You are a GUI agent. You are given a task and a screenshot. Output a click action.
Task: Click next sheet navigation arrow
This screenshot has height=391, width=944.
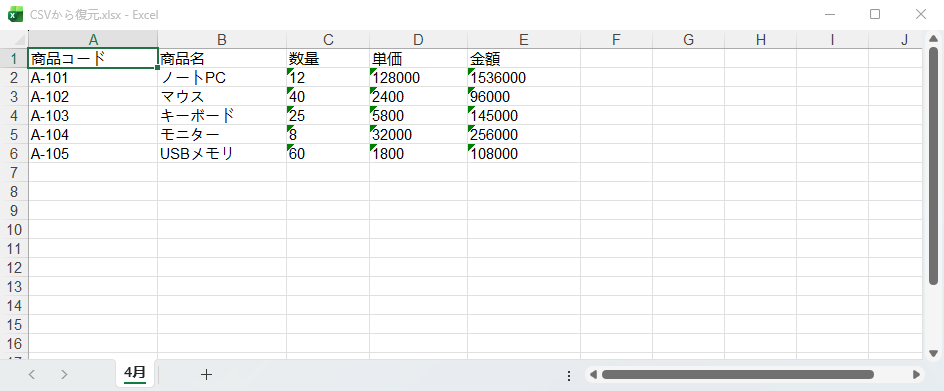point(64,374)
